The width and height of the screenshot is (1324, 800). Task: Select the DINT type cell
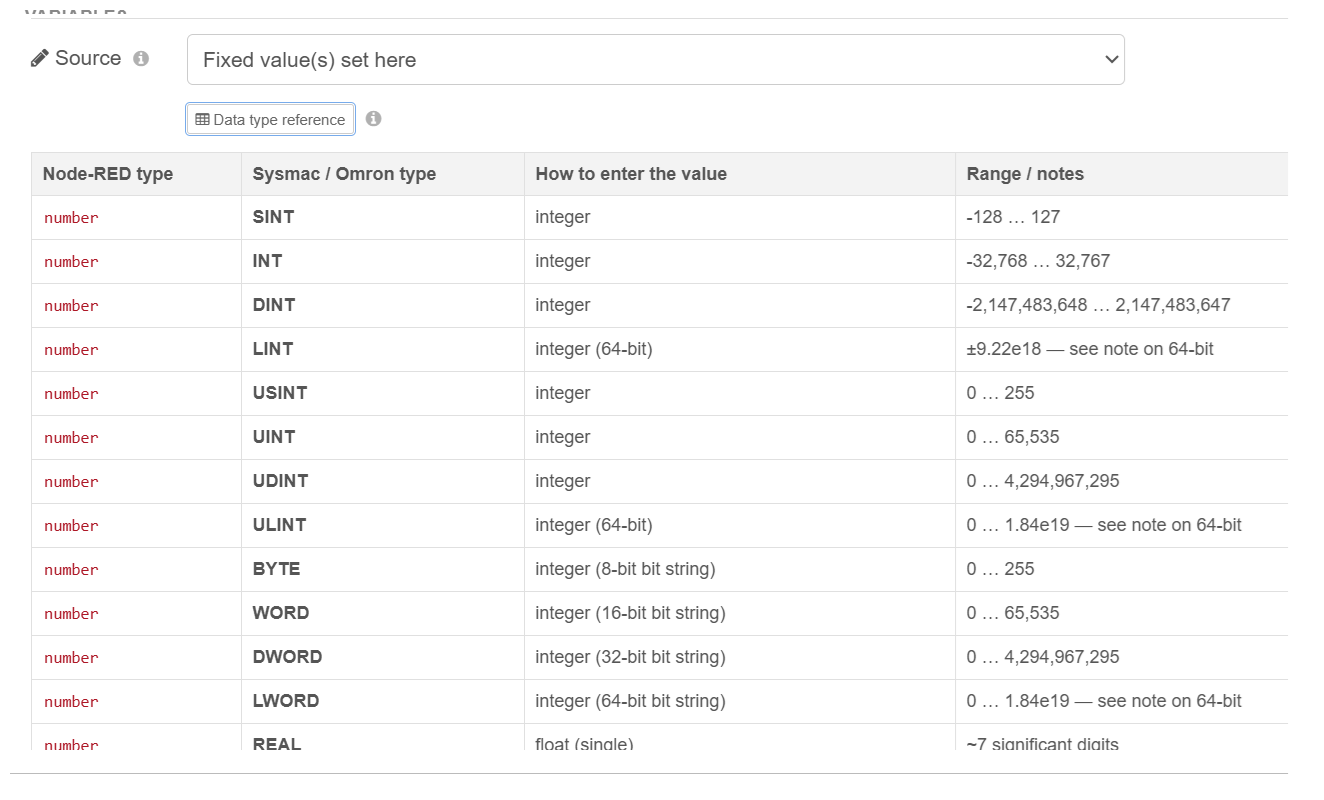tap(382, 305)
